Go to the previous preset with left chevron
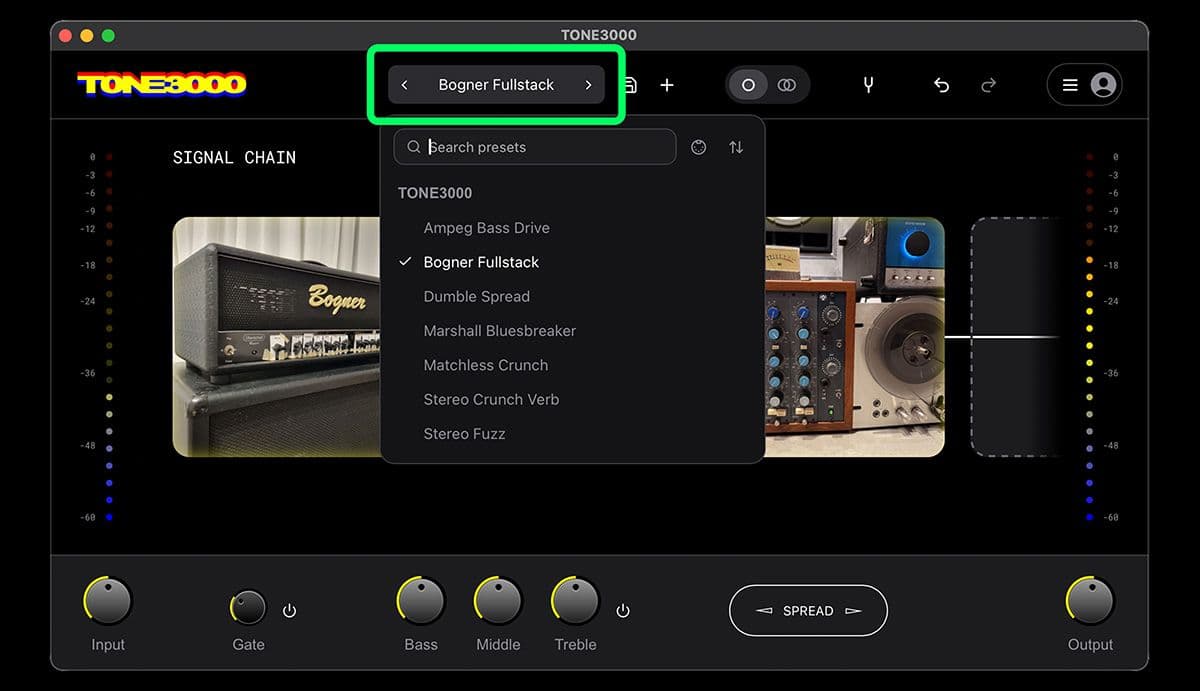This screenshot has height=691, width=1200. click(404, 85)
